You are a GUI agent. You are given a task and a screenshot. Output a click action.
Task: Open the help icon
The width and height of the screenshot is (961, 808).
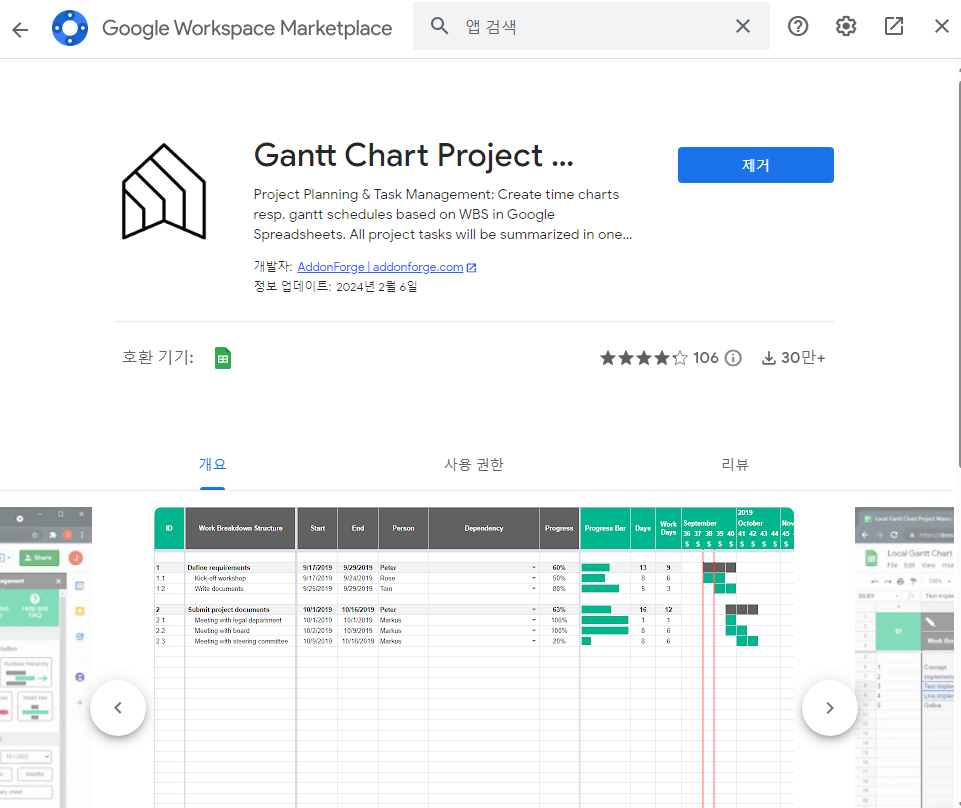pos(797,26)
